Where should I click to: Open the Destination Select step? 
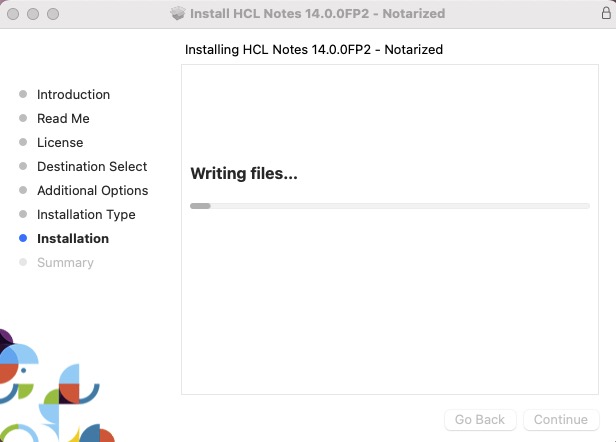point(92,167)
